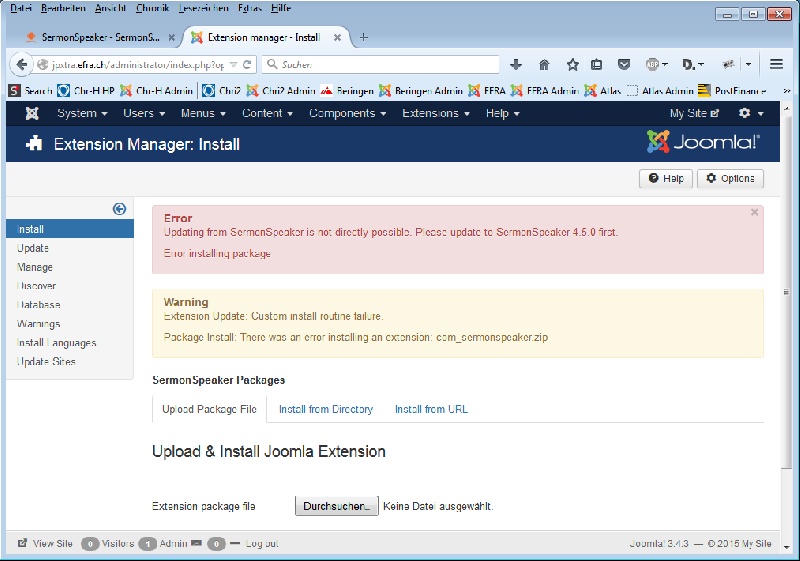Screen dimensions: 800x561
Task: Open the Chri2 Admin bookmark
Action: 281,91
